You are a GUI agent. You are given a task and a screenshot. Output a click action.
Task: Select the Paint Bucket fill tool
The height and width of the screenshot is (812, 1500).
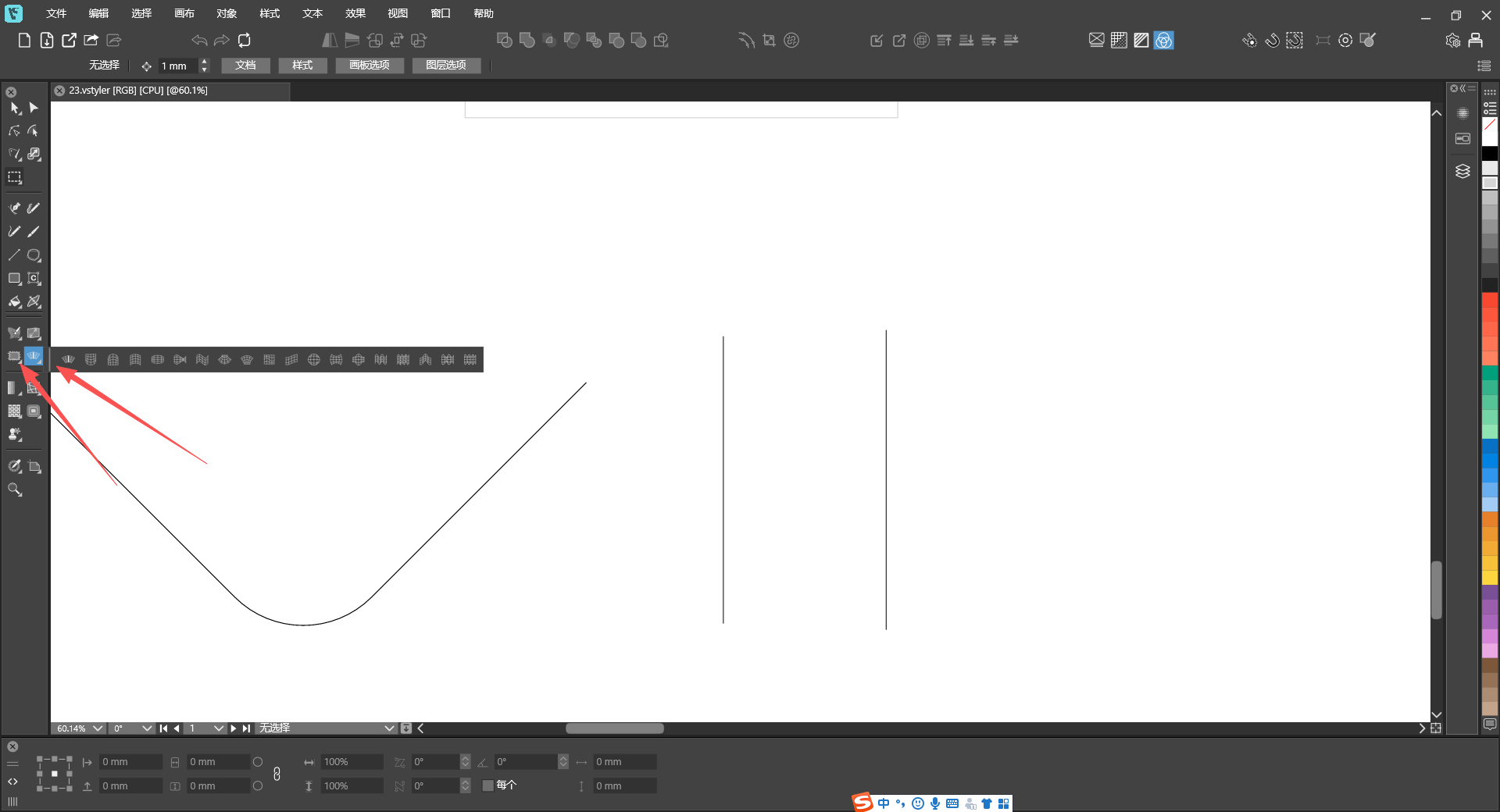[15, 302]
